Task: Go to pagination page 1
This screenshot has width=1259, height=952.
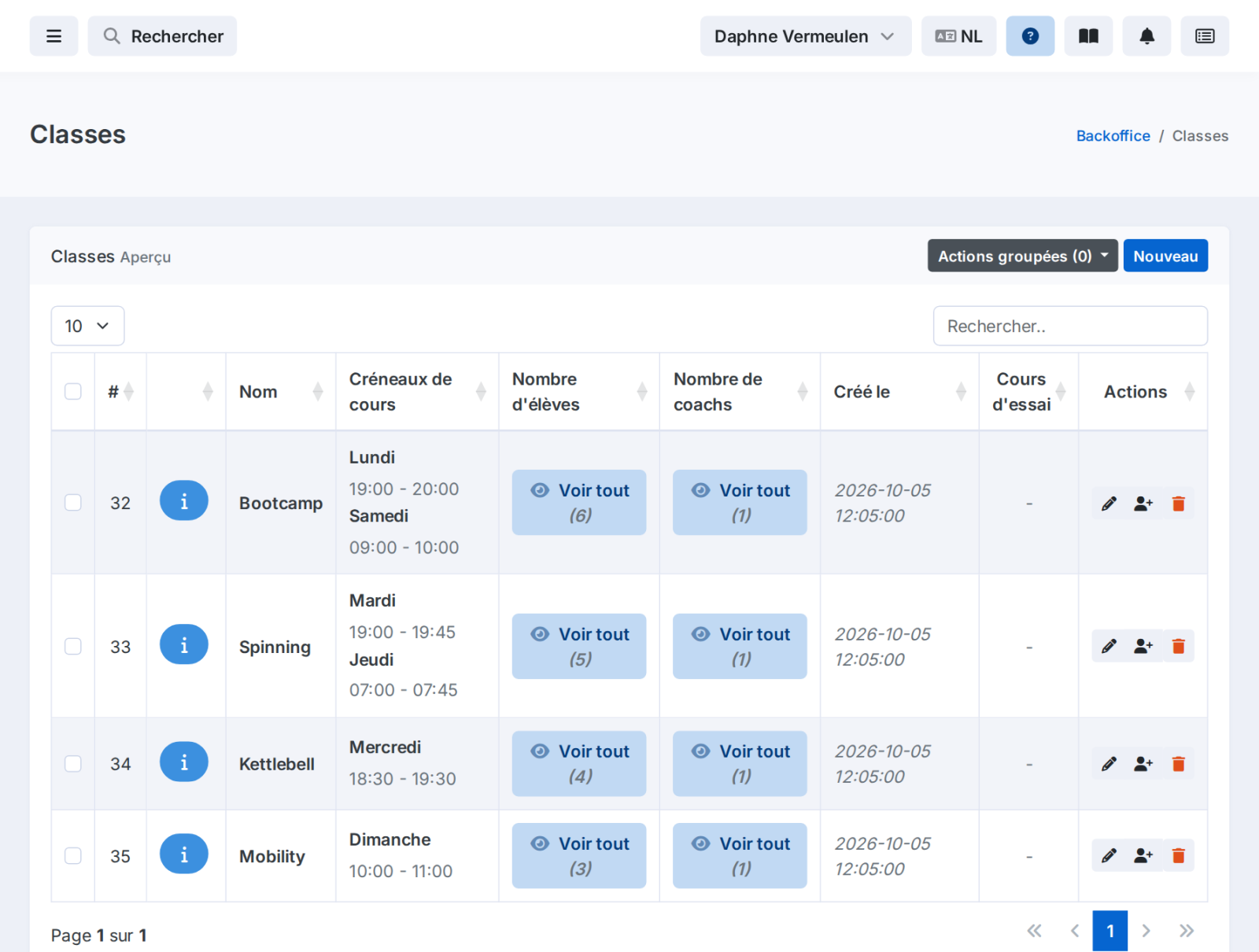Action: pyautogui.click(x=1109, y=932)
